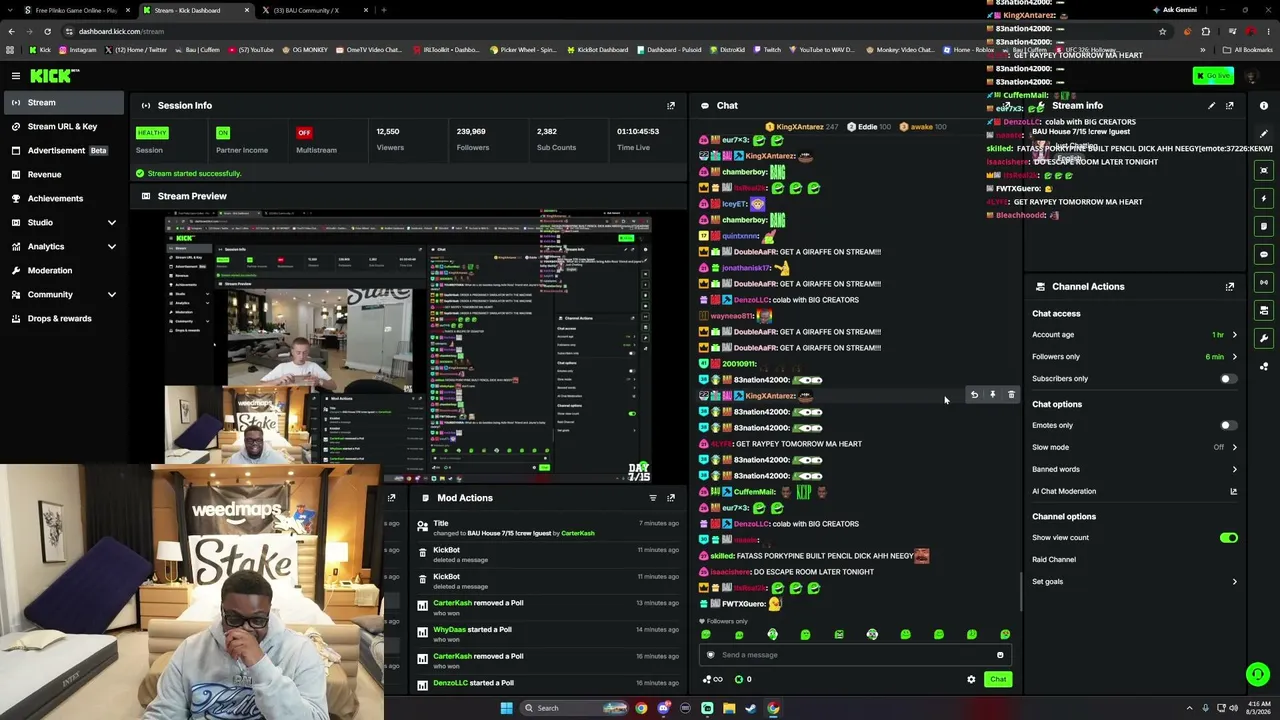
Task: Open a new browser tab
Action: [x=384, y=10]
